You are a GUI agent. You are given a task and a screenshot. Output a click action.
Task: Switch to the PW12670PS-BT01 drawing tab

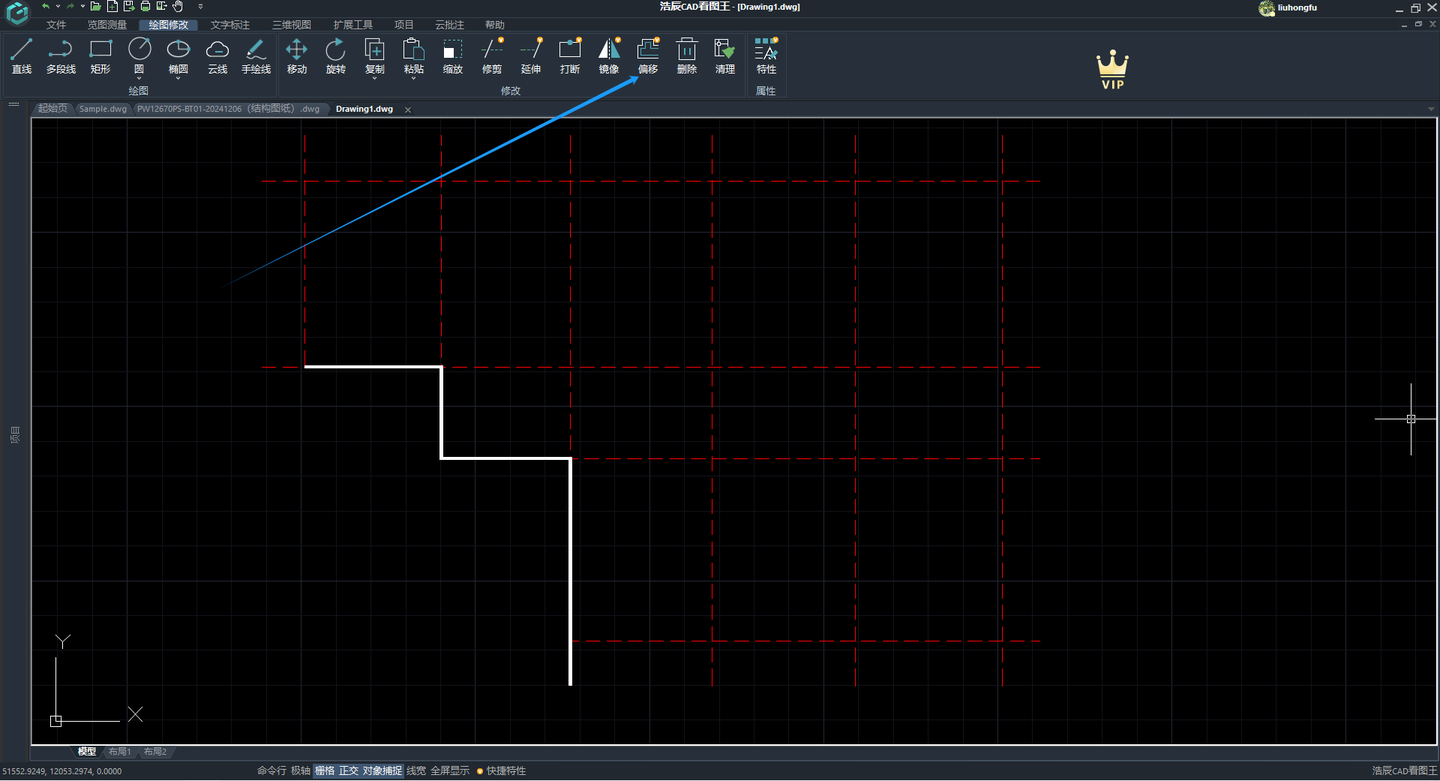point(228,109)
